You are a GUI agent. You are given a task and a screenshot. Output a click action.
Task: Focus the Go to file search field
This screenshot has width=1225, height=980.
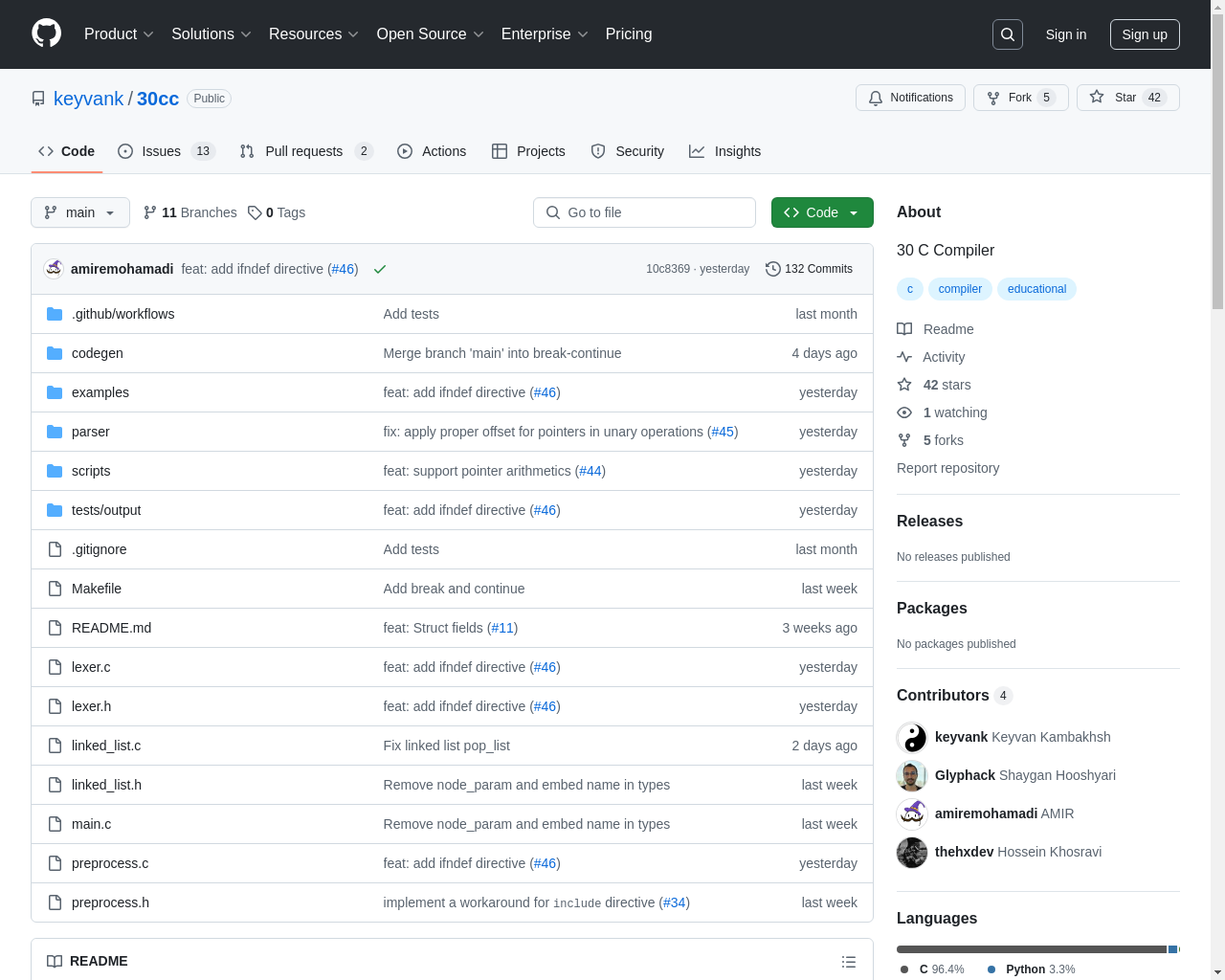[x=644, y=212]
